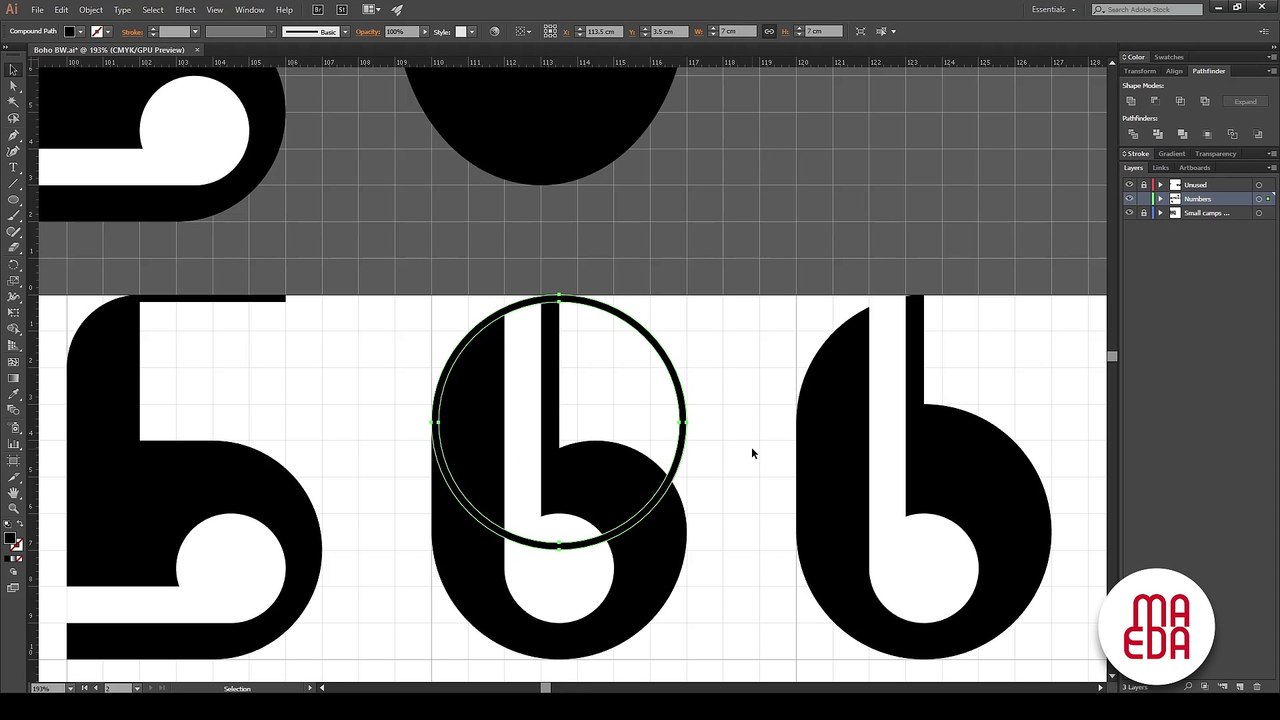Select the Eyedropper tool
Screen dimensions: 1280x720
[x=13, y=394]
